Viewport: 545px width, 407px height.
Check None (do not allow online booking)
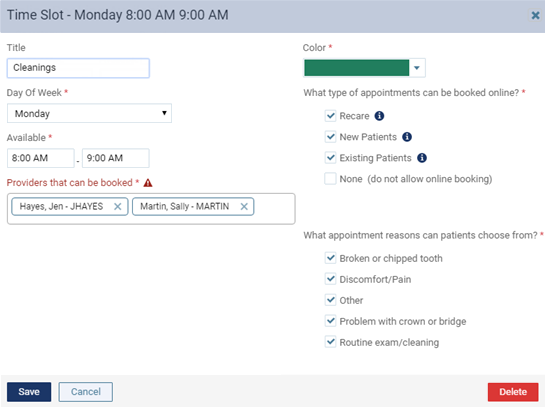click(x=330, y=179)
